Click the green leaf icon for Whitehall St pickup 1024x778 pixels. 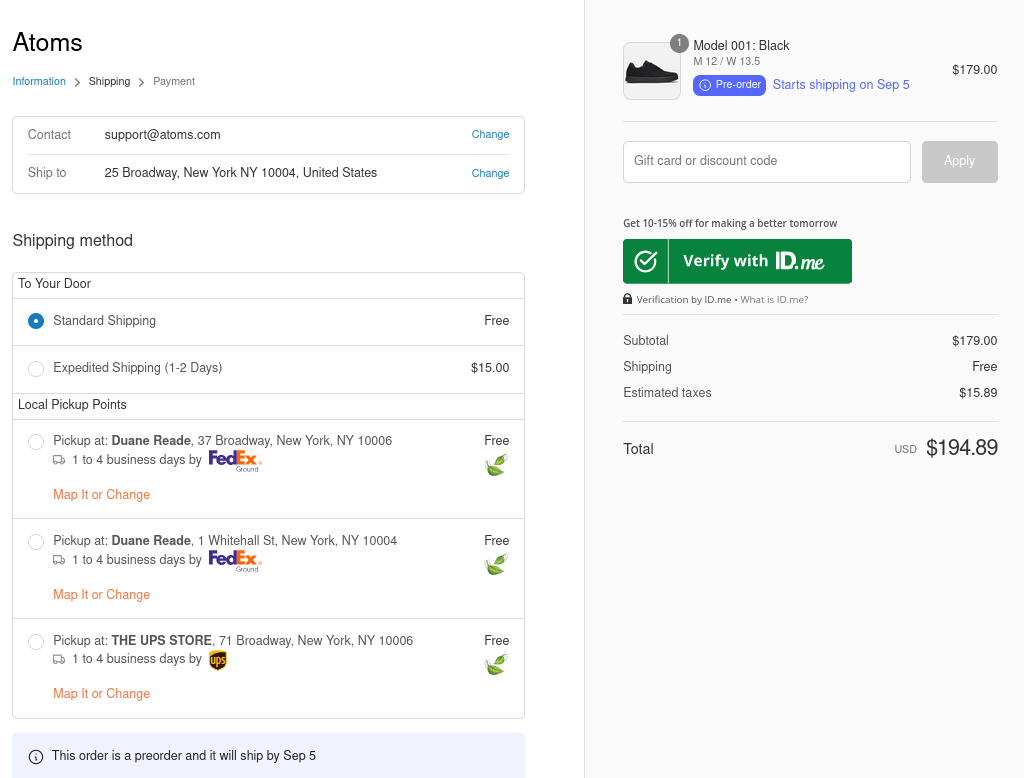496,564
